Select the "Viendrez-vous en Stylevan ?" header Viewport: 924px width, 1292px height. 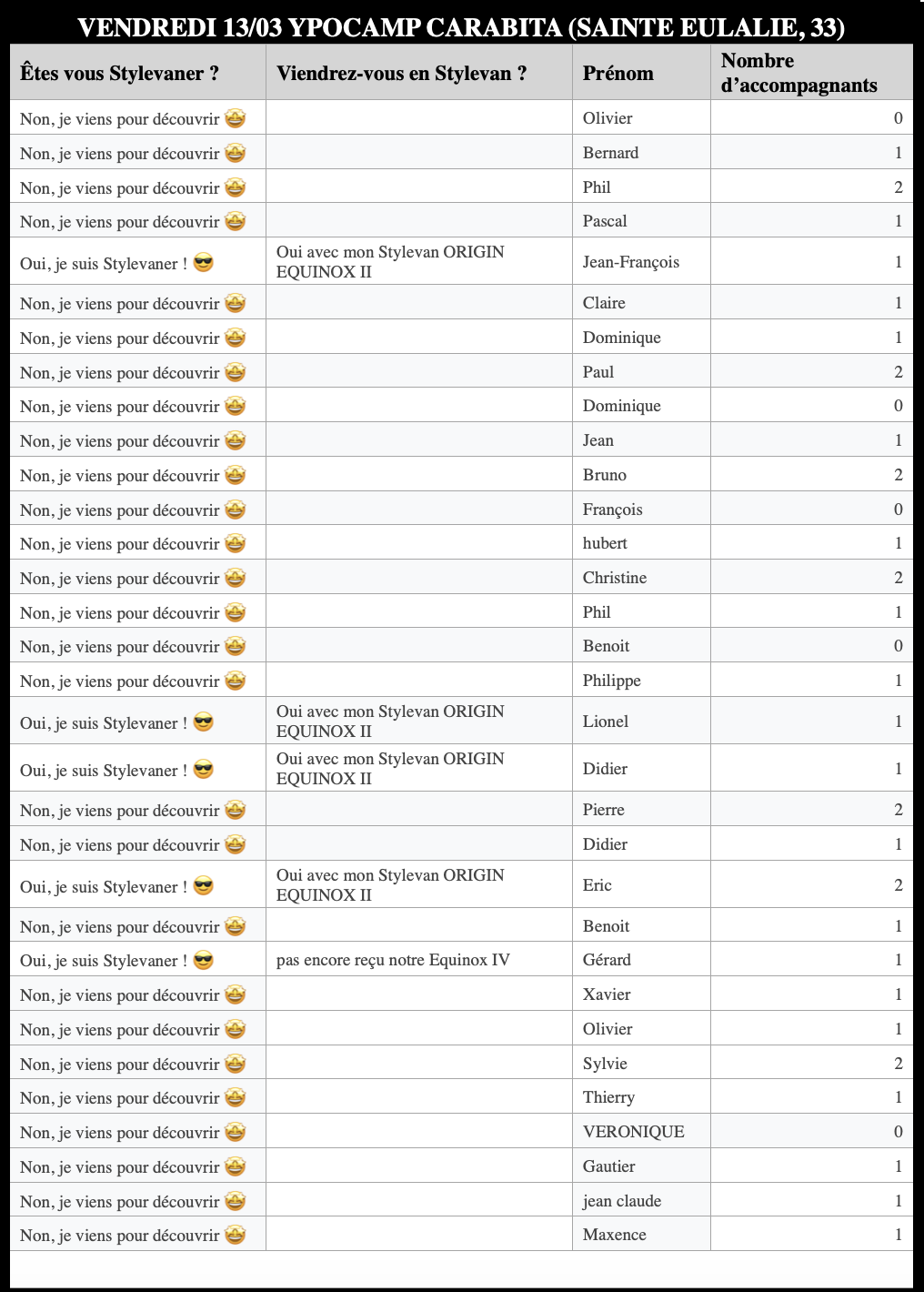pyautogui.click(x=401, y=74)
